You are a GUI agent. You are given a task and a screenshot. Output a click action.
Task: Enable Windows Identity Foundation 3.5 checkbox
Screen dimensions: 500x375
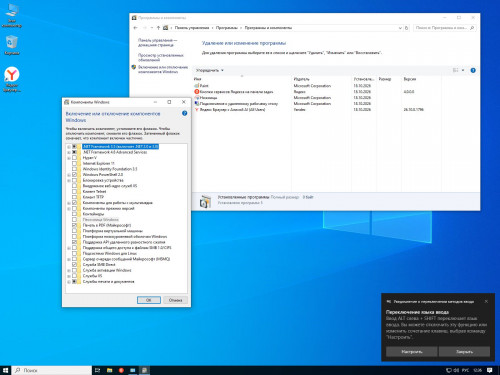pyautogui.click(x=74, y=169)
